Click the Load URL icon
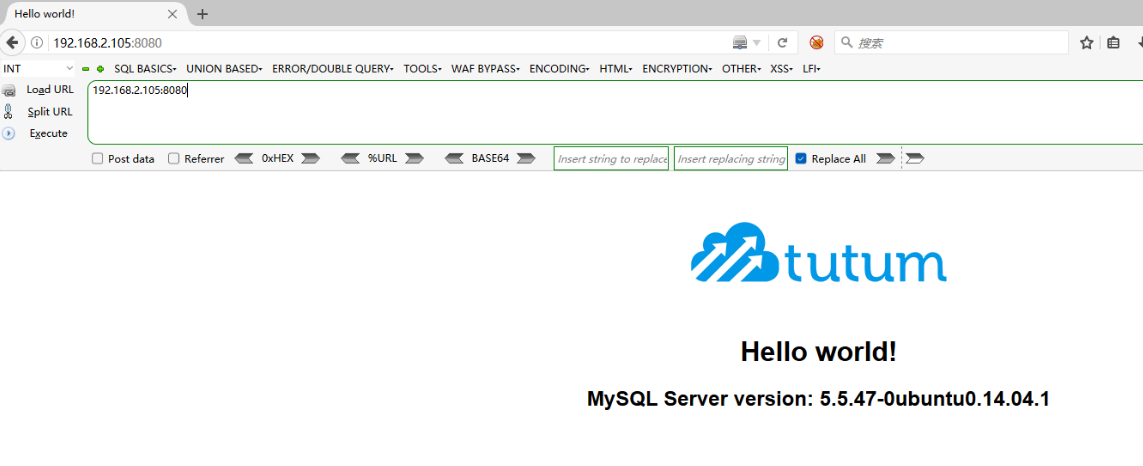The height and width of the screenshot is (466, 1143). 9,90
